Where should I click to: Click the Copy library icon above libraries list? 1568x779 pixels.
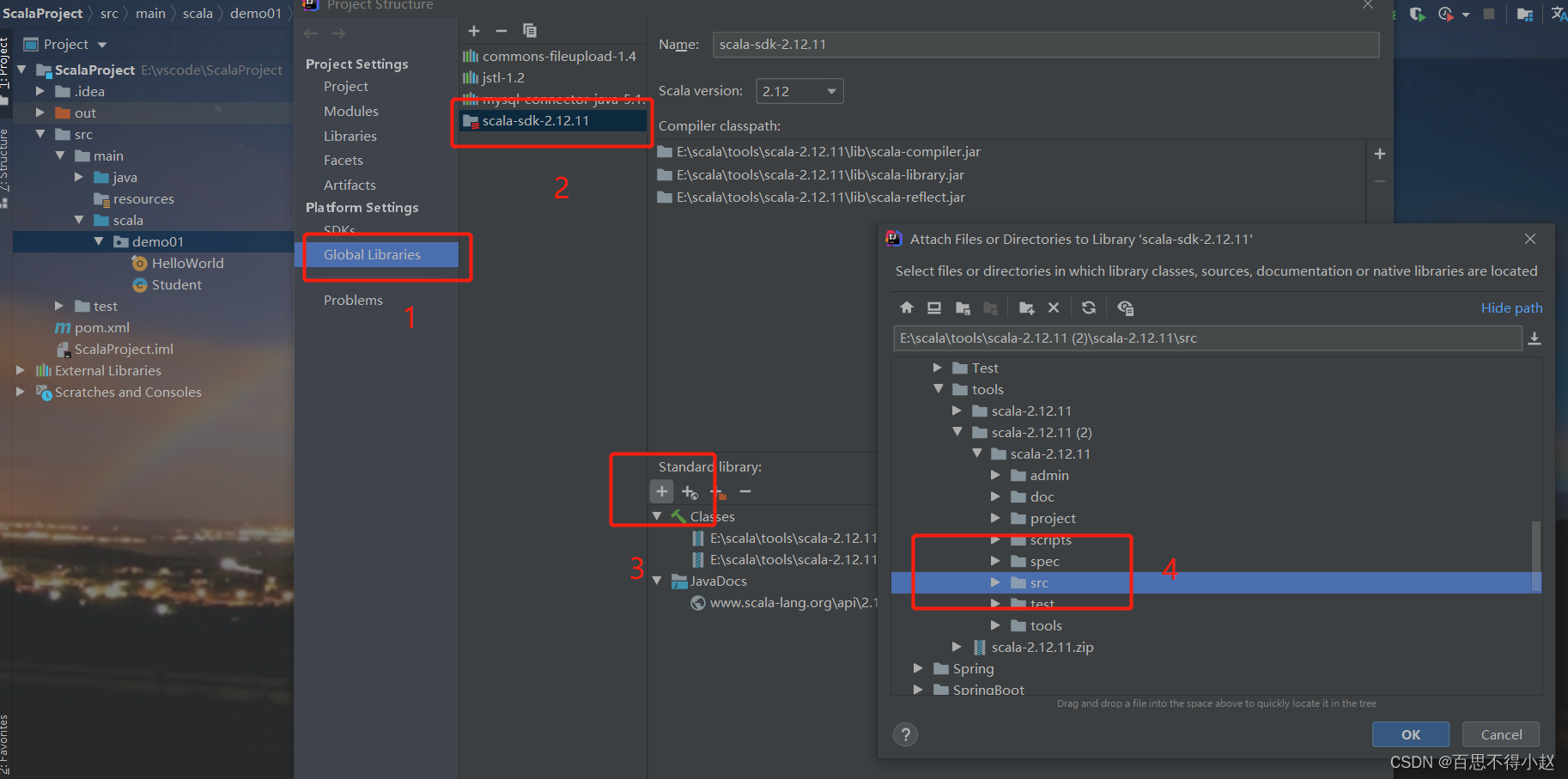coord(530,31)
